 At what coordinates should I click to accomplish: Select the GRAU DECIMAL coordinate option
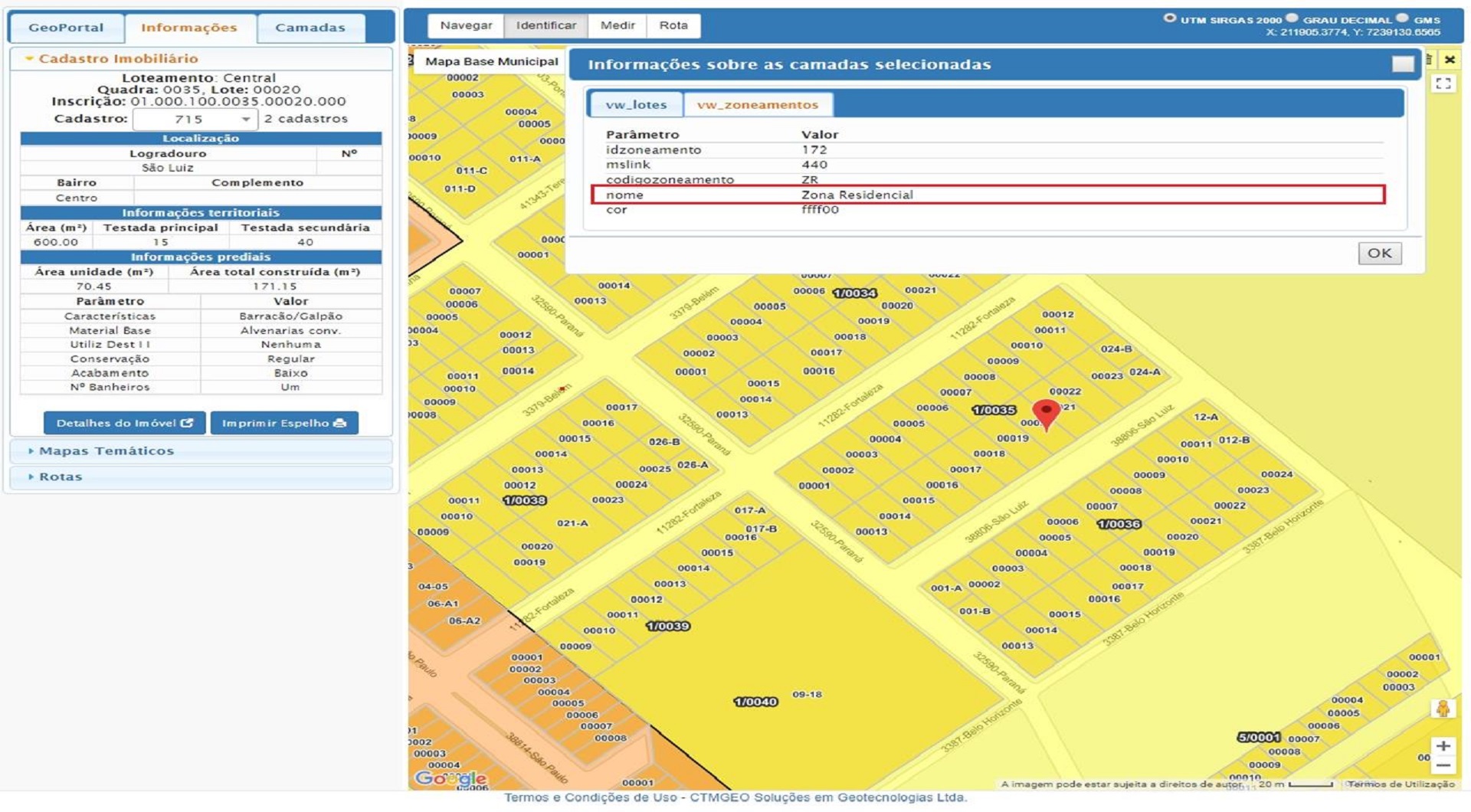1292,18
